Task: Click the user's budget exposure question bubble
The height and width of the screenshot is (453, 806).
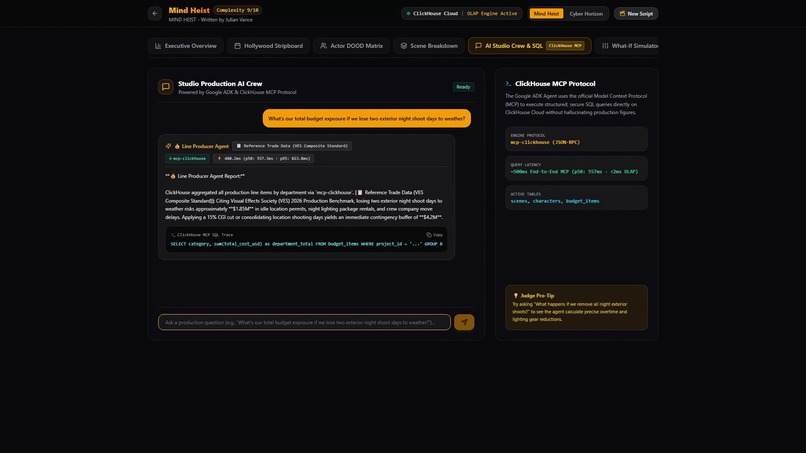Action: [367, 118]
